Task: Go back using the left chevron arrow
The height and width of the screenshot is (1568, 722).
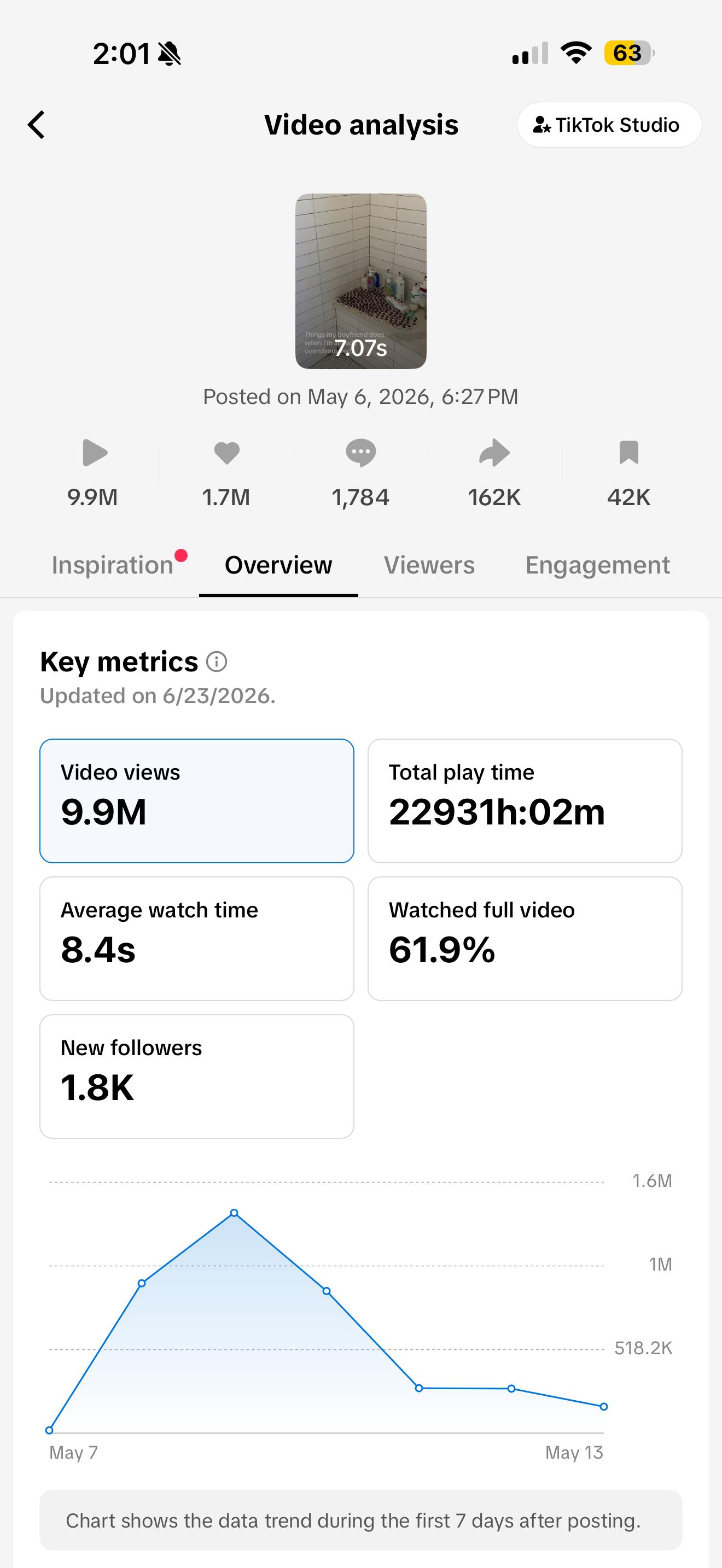Action: pyautogui.click(x=37, y=125)
